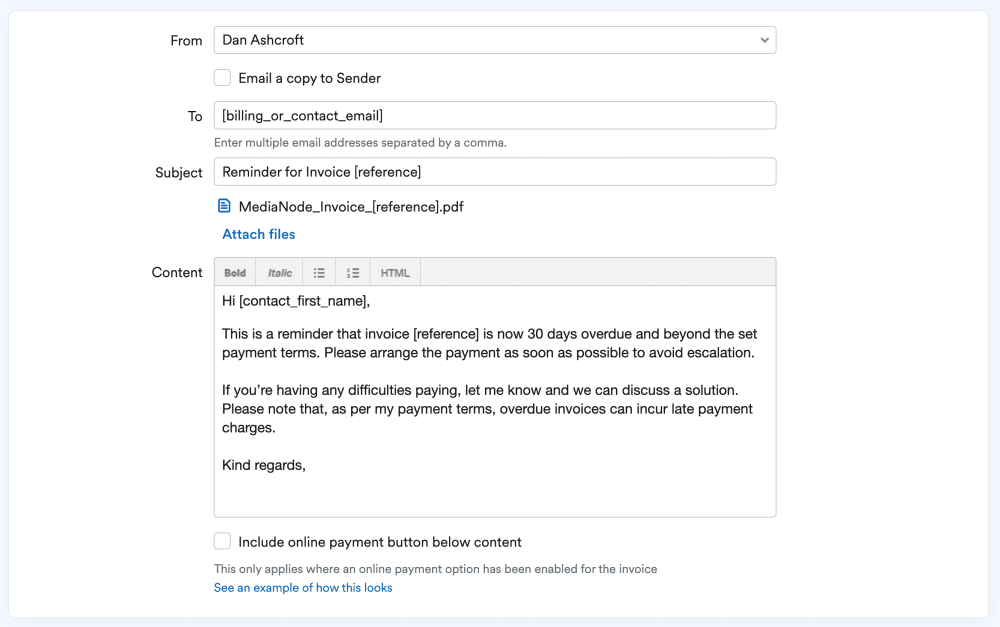
Task: Toggle off "Include online payment button below content"
Action: (x=221, y=541)
